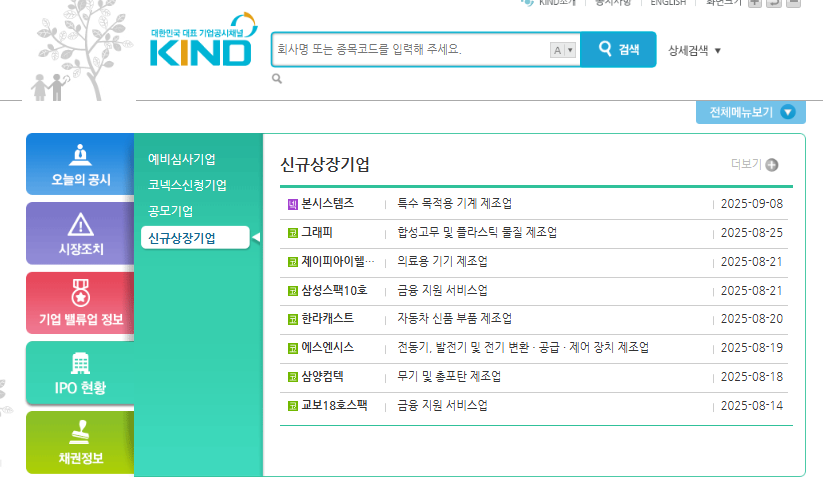Click market badge icon beside 본시스템즈

pyautogui.click(x=293, y=204)
